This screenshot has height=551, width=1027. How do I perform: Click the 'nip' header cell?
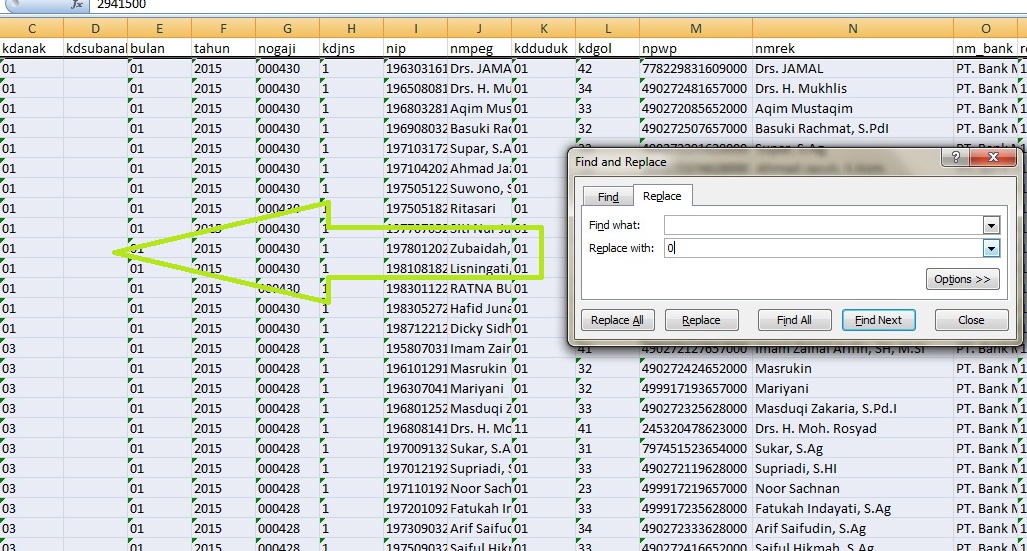[415, 48]
